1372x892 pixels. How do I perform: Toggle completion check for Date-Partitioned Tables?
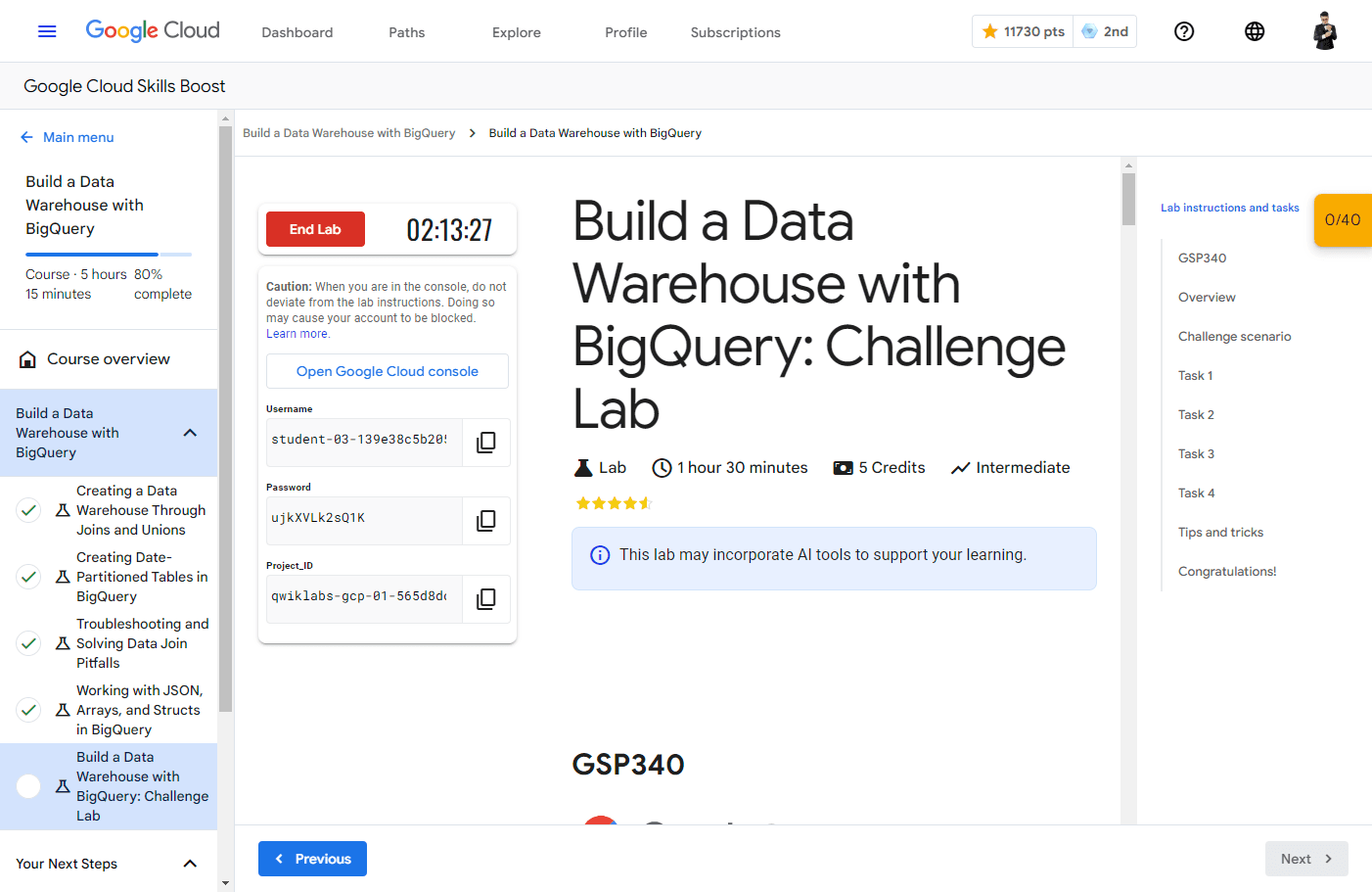tap(29, 577)
